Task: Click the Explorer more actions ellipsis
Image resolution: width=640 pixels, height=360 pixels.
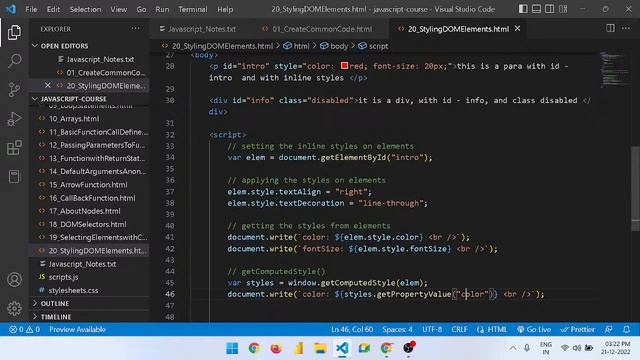Action: point(135,29)
